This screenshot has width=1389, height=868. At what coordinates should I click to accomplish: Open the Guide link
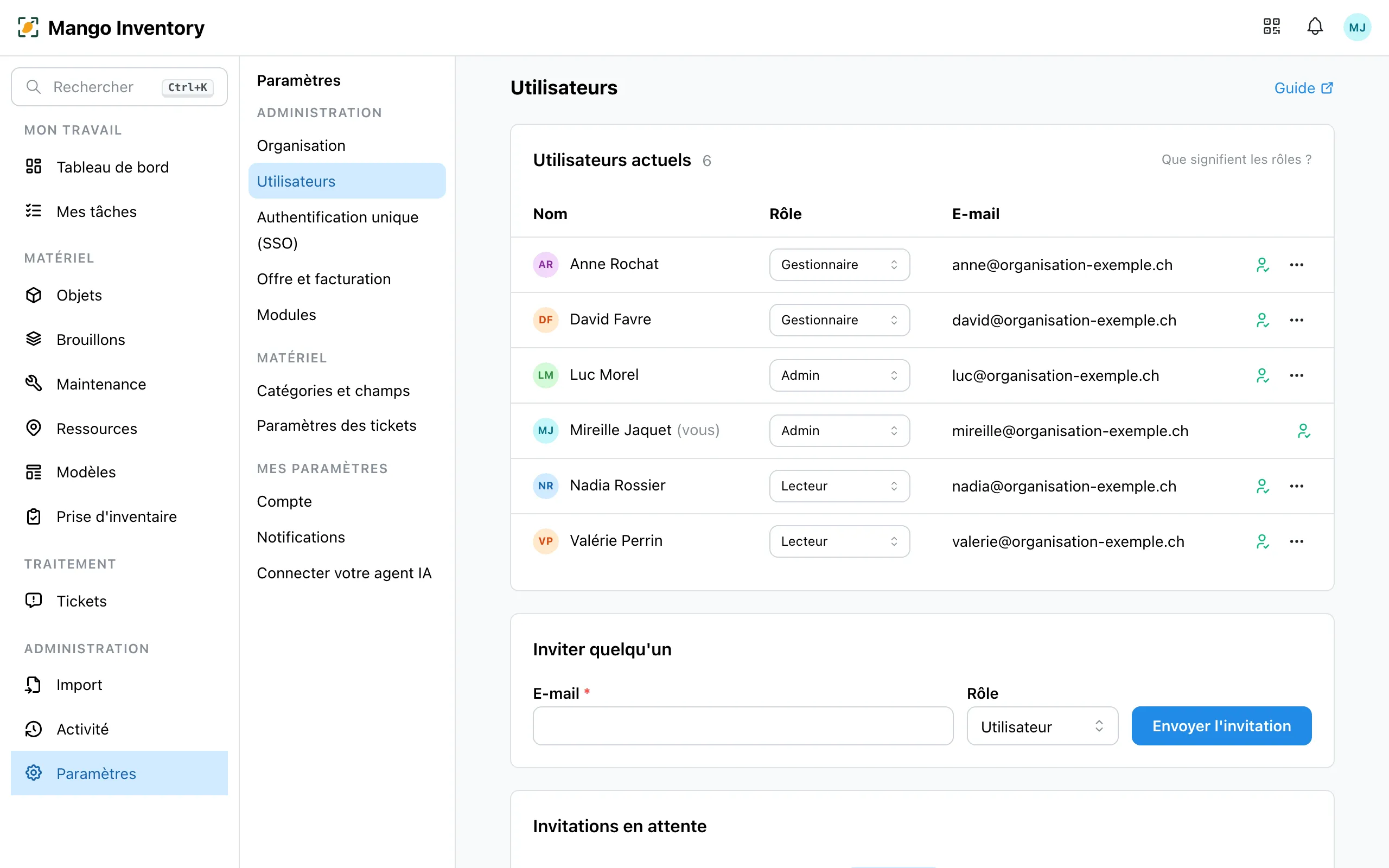pyautogui.click(x=1303, y=88)
